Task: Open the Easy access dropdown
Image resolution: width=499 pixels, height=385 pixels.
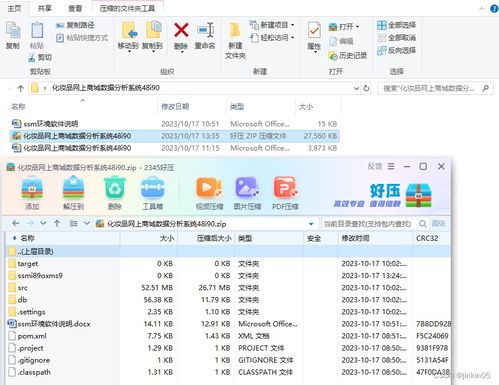Action: 272,38
